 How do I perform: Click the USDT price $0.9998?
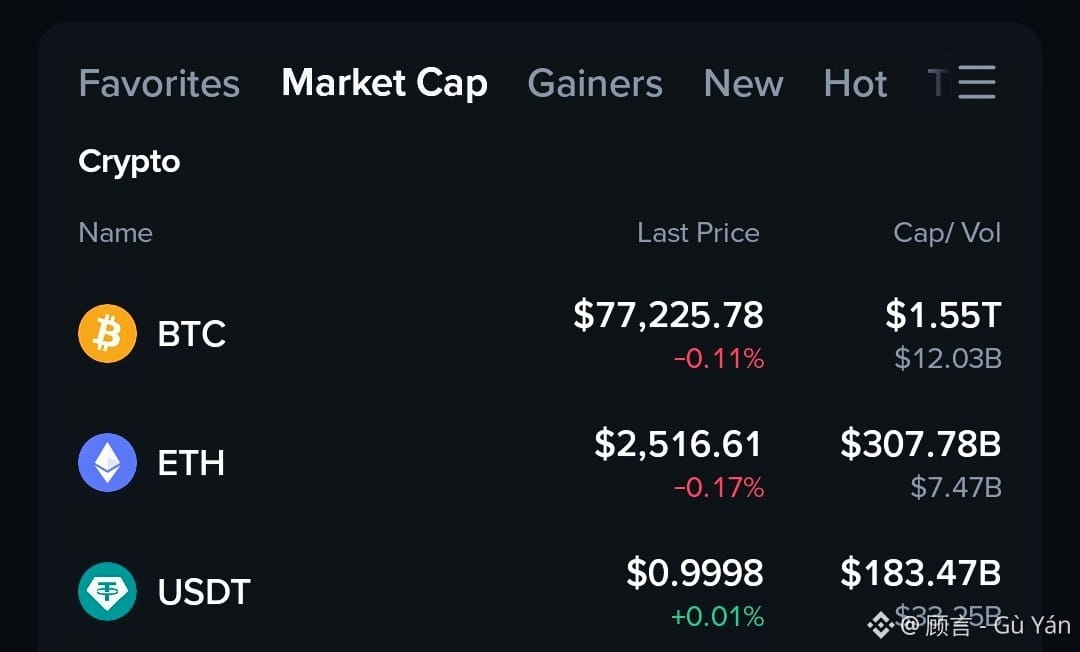click(694, 572)
